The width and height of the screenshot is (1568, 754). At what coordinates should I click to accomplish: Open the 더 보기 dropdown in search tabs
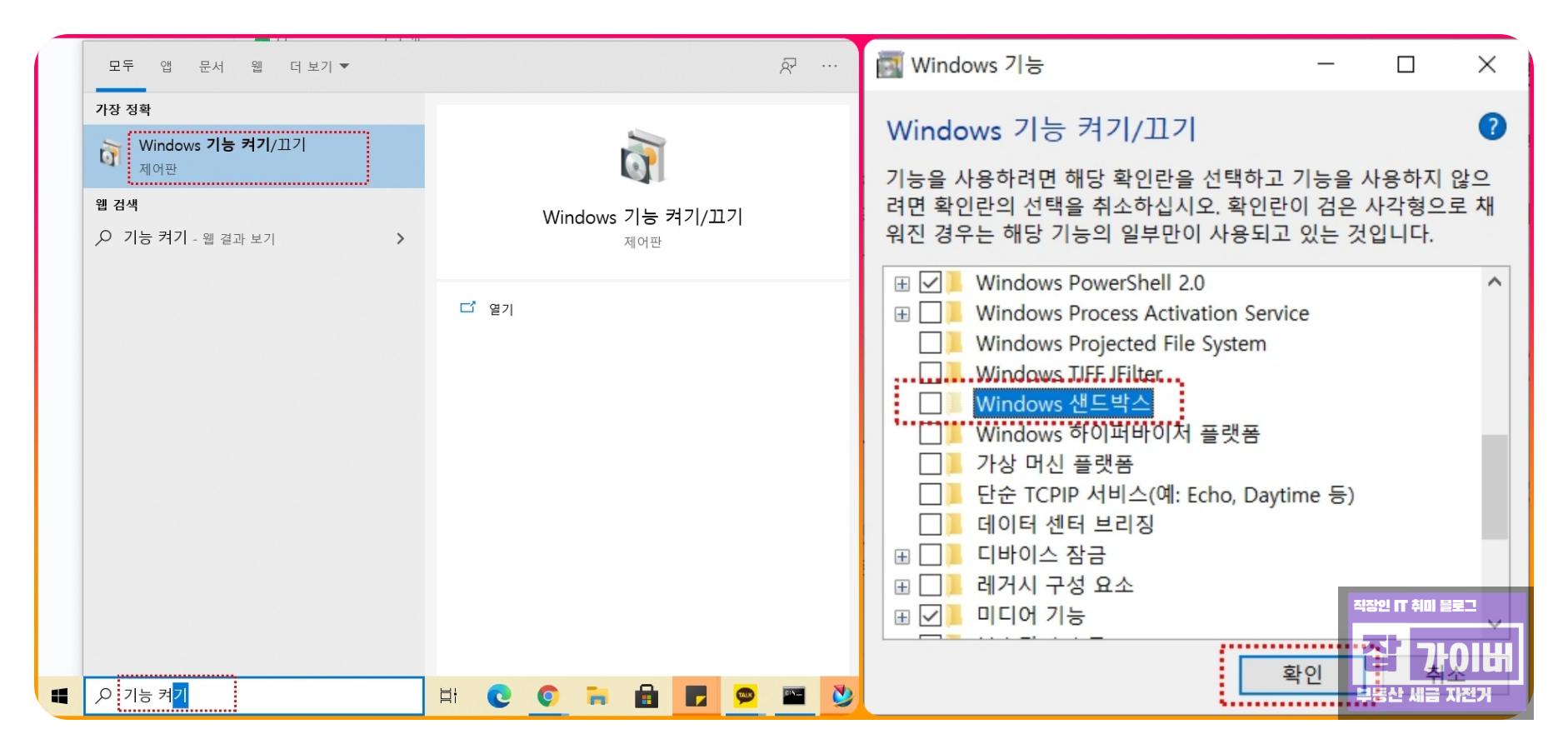(x=319, y=67)
